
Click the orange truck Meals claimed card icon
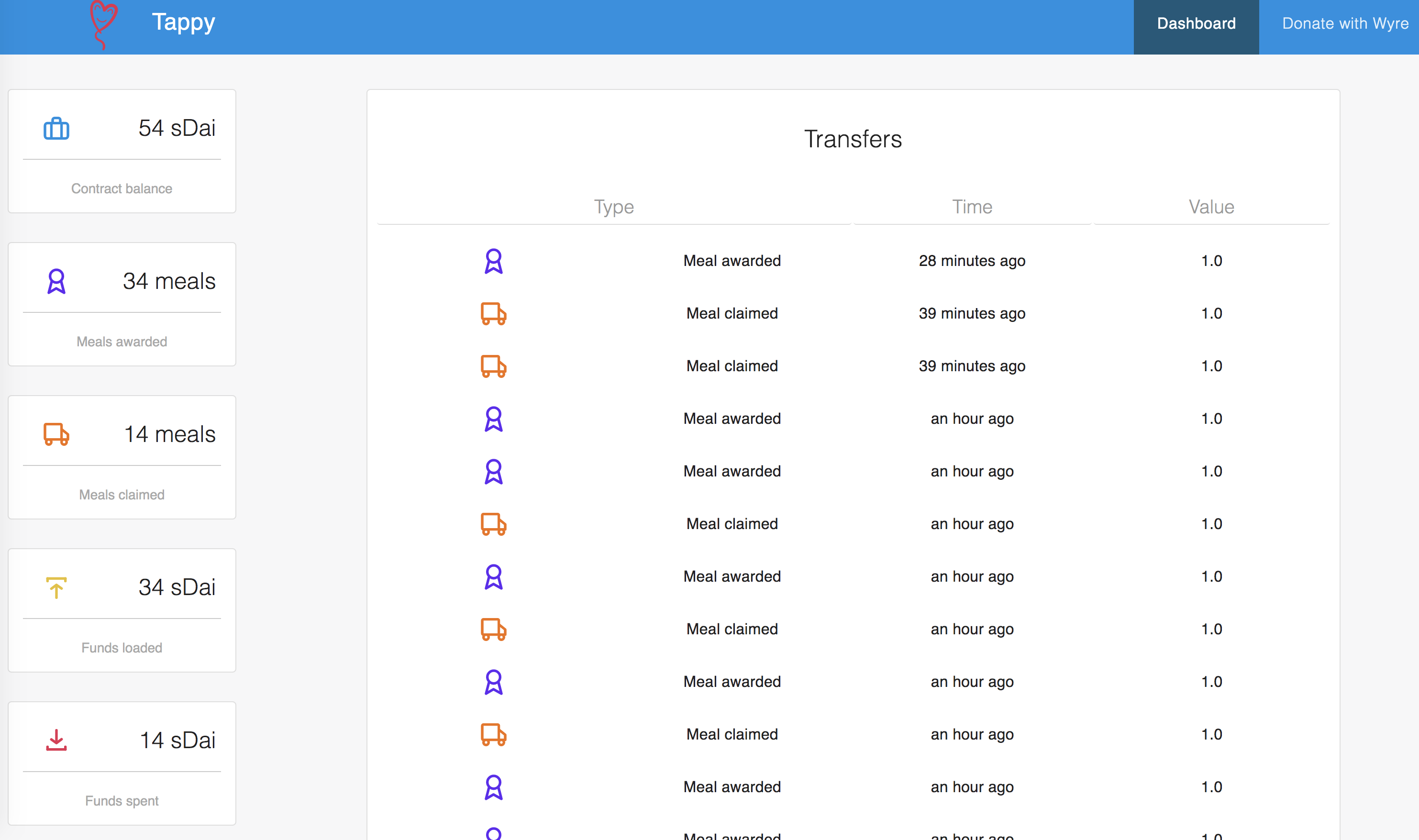click(56, 434)
